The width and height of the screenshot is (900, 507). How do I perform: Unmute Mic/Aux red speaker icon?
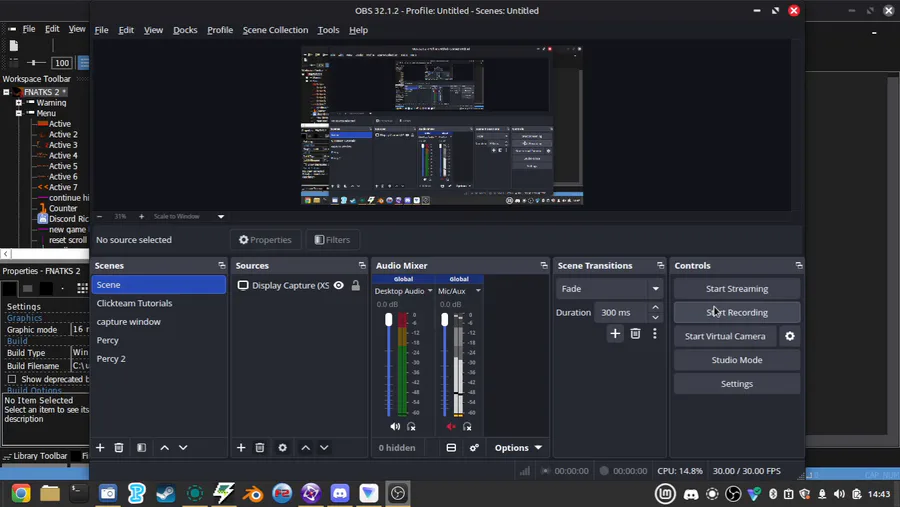451,427
